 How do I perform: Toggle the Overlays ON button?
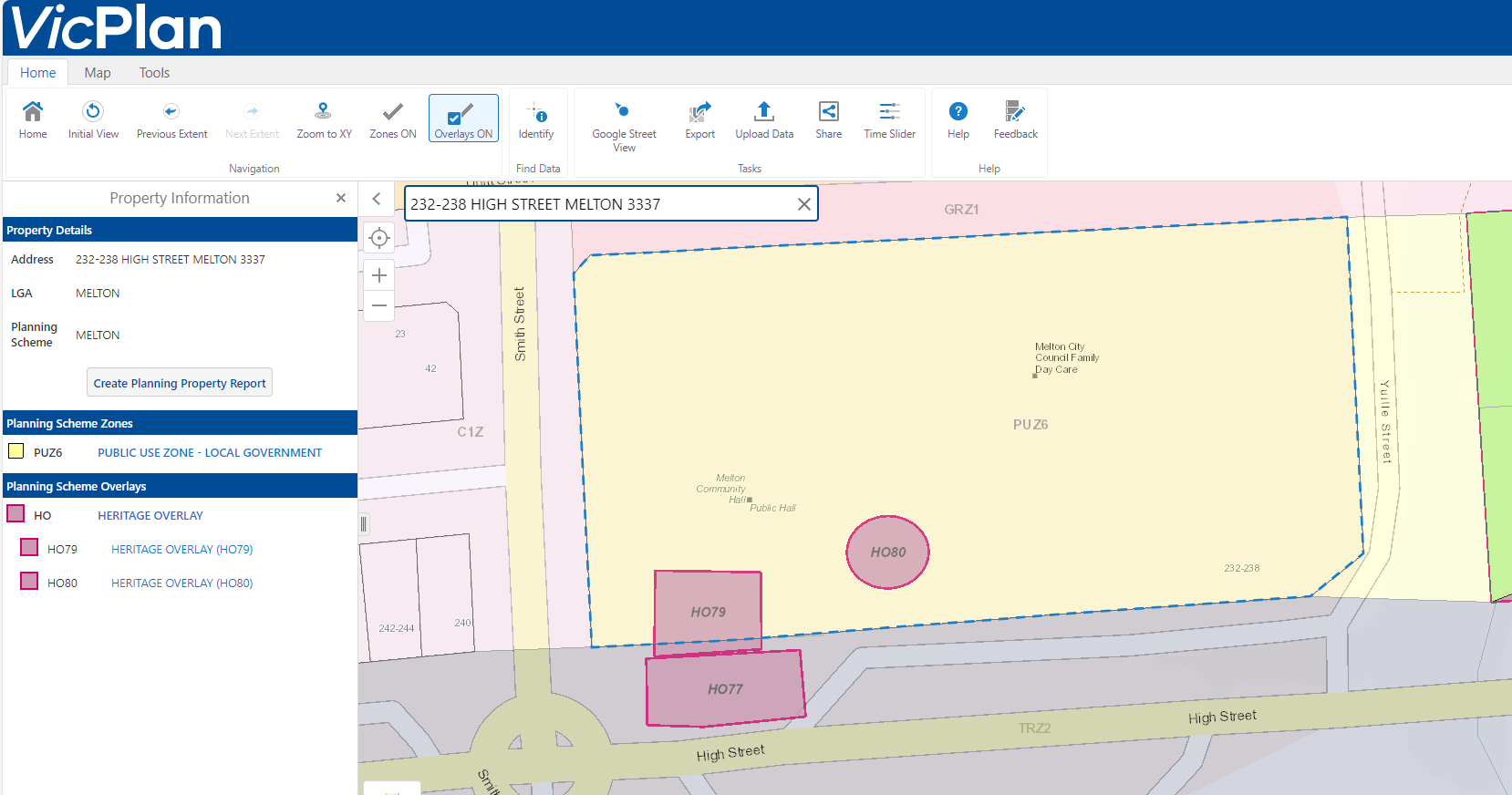(x=463, y=119)
